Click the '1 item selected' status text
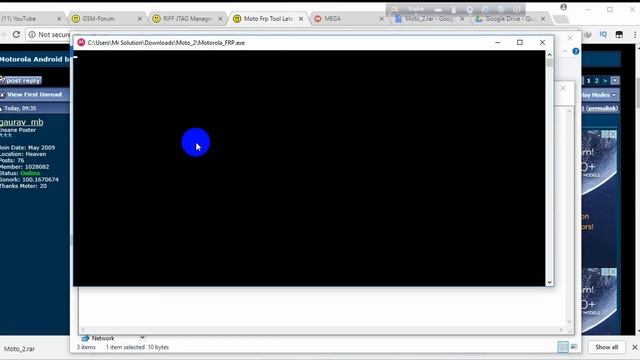This screenshot has width=640, height=360. pos(125,347)
